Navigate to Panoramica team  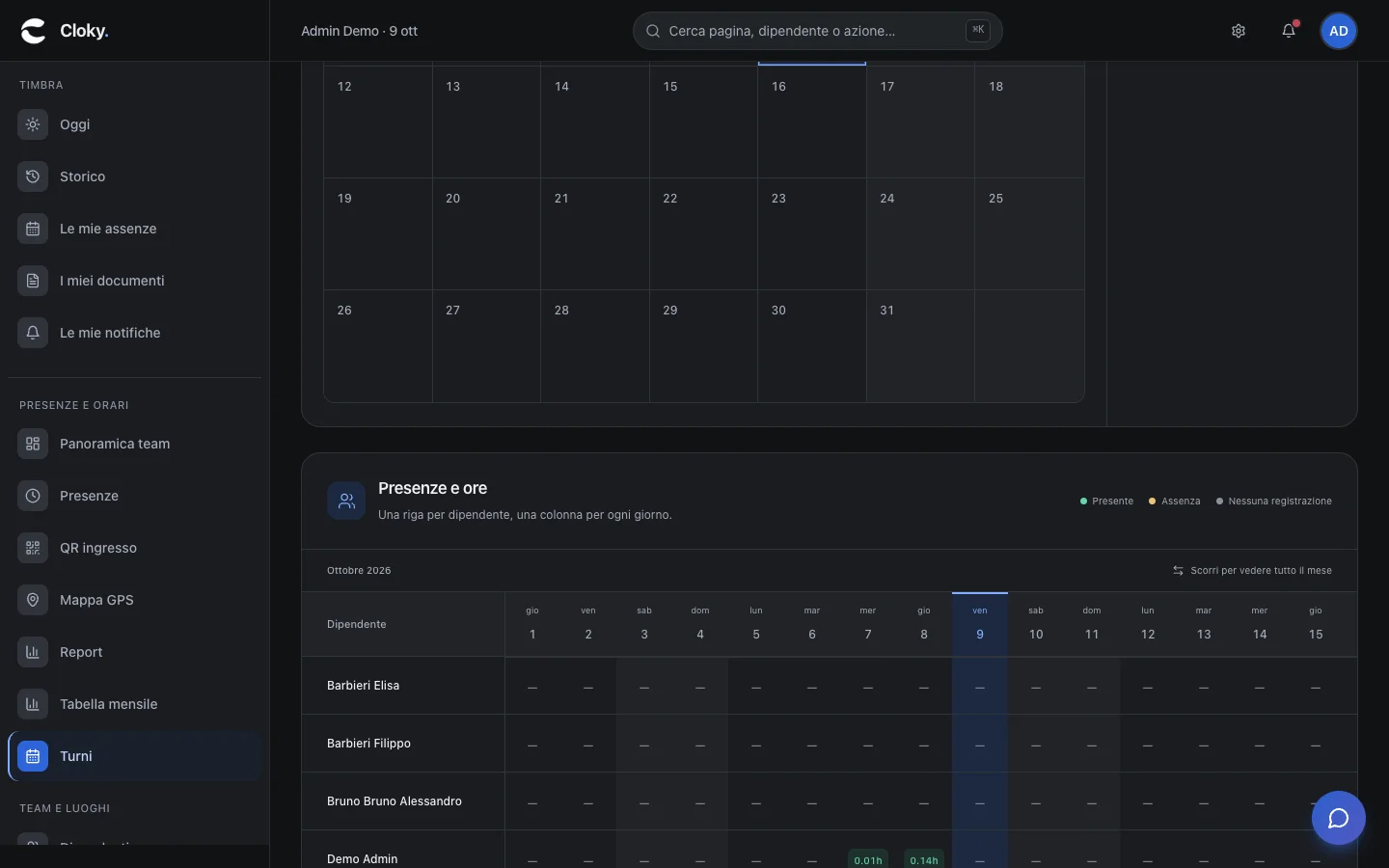click(x=135, y=444)
